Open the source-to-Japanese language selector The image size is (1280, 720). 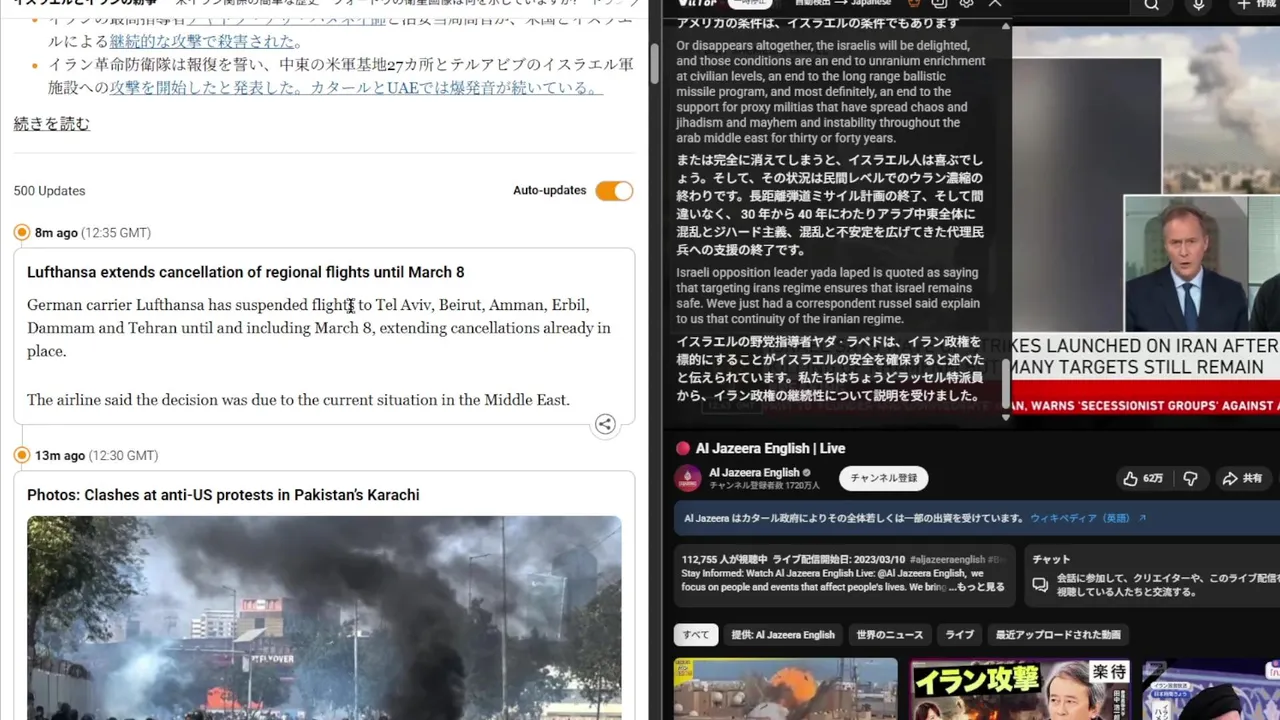click(842, 3)
